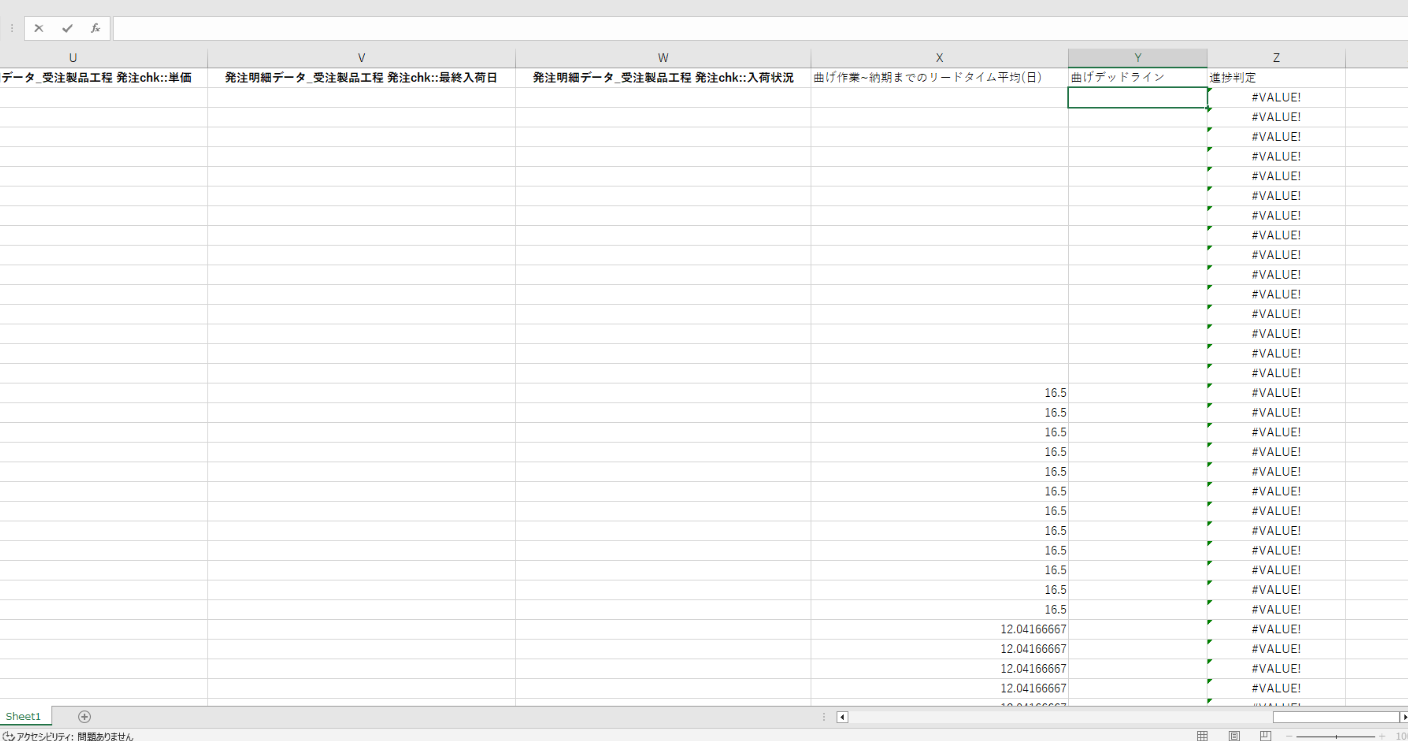Open the accessibility status bar message
This screenshot has height=741, width=1408.
click(x=68, y=736)
